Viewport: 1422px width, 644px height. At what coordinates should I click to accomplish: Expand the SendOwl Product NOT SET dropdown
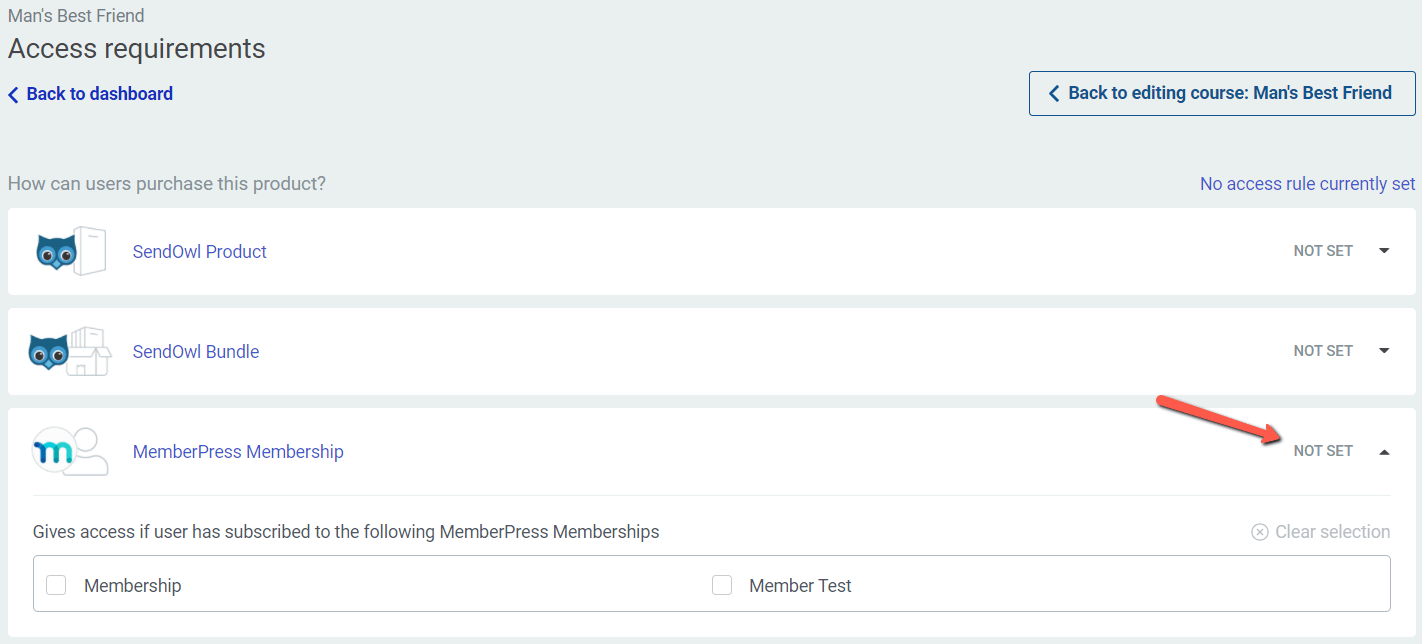(1385, 251)
